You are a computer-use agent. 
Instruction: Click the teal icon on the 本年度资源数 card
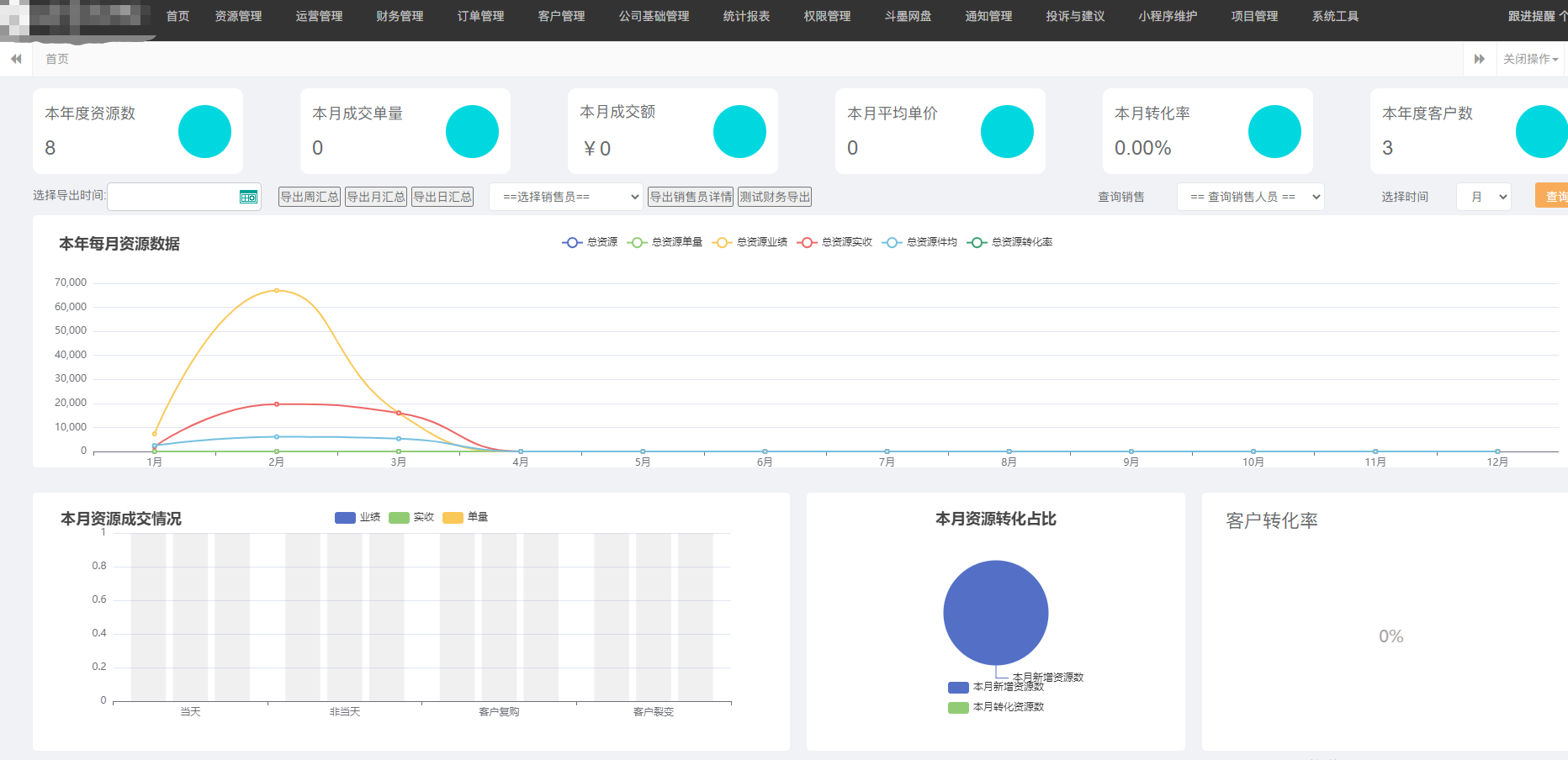tap(204, 131)
